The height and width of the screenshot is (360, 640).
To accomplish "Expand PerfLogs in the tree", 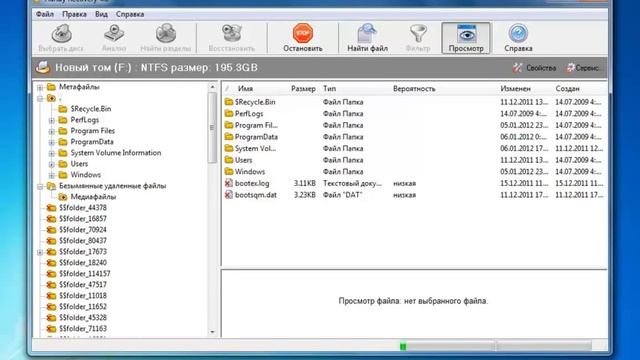I will pos(51,120).
